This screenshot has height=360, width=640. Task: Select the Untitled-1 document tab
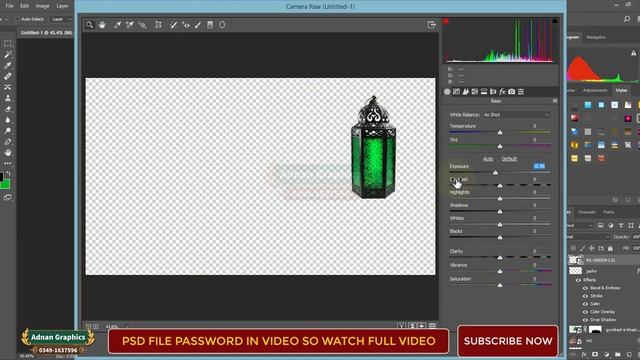pyautogui.click(x=46, y=33)
